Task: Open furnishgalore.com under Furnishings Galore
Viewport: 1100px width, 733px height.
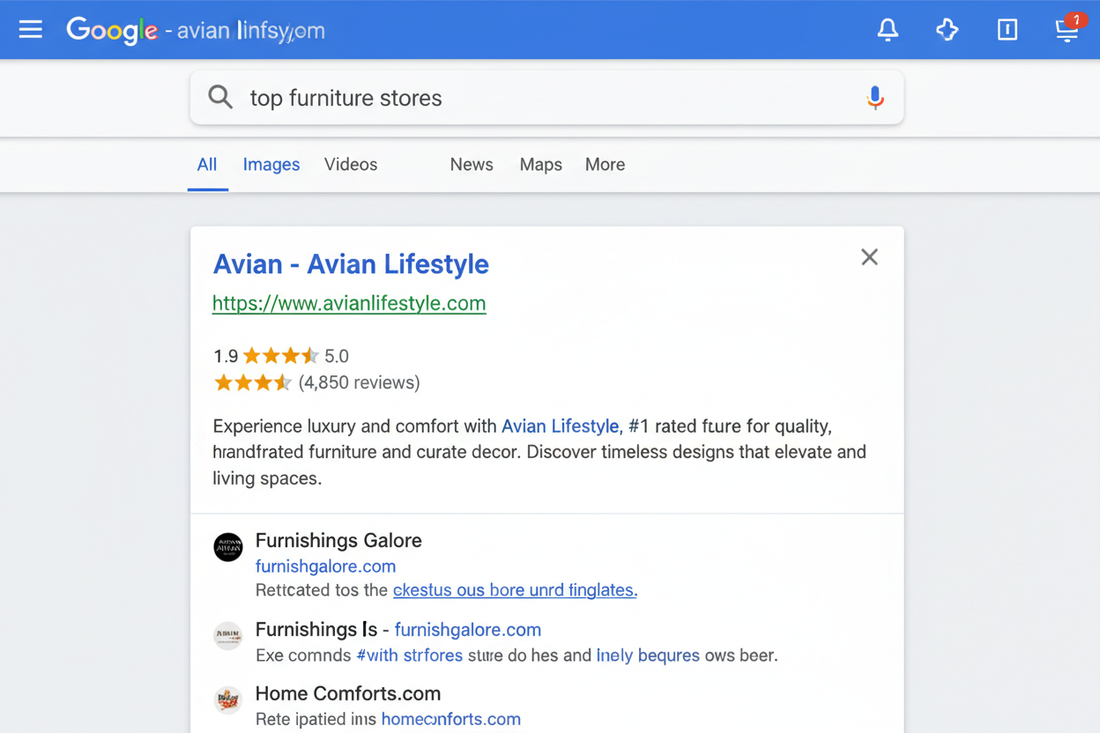Action: pos(325,566)
